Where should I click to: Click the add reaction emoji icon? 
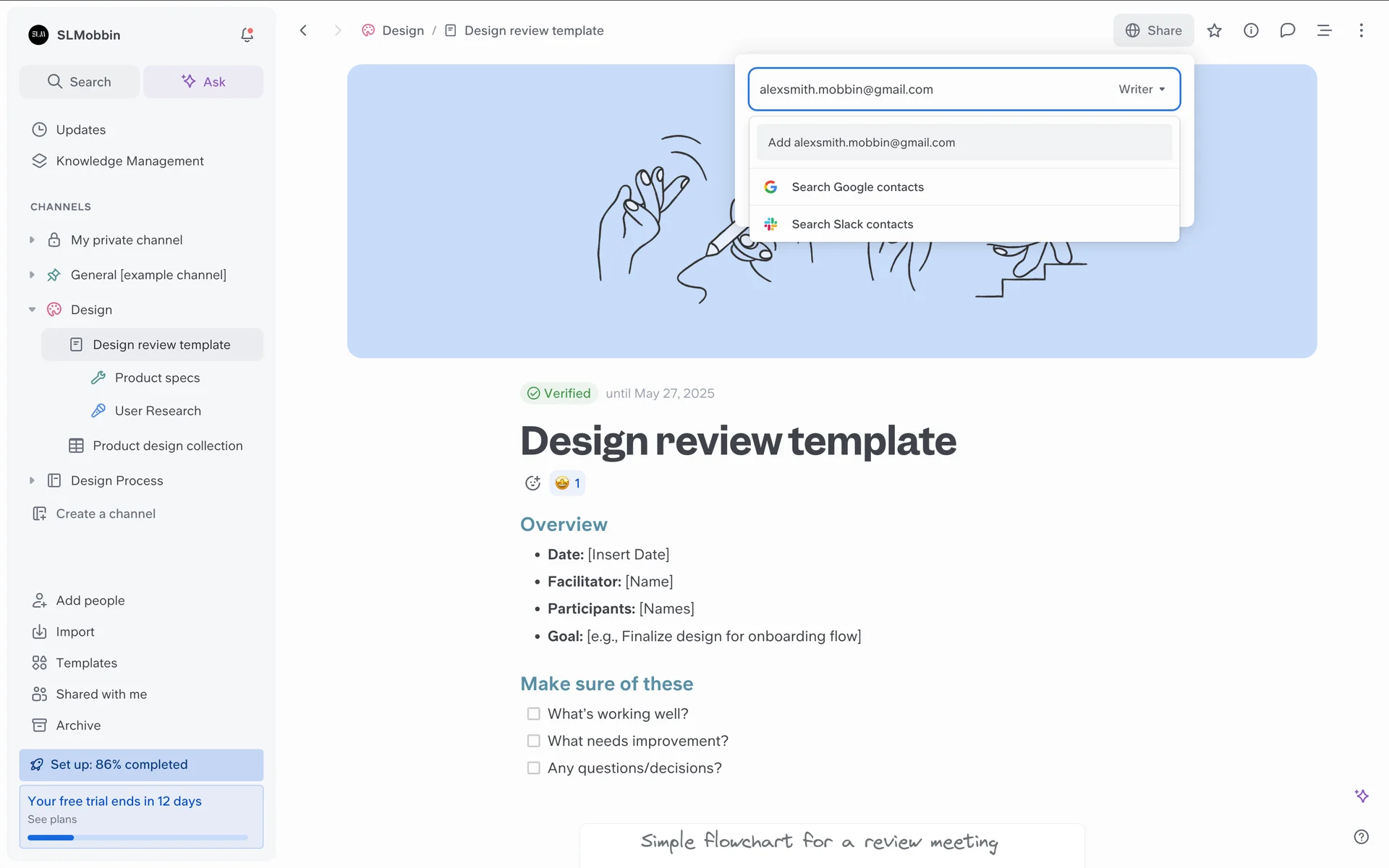[x=532, y=483]
